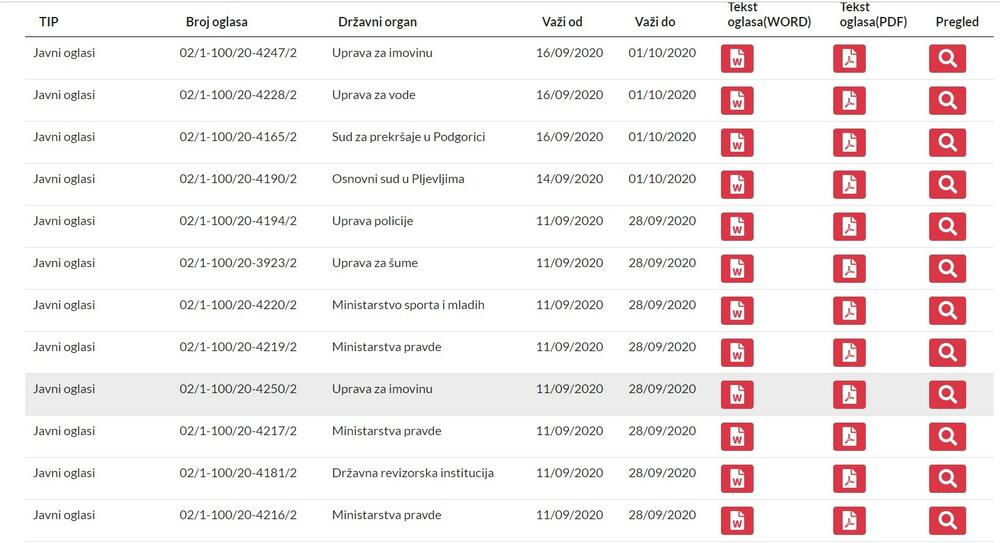
Task: Click the "Važi do" column header
Action: coord(654,22)
